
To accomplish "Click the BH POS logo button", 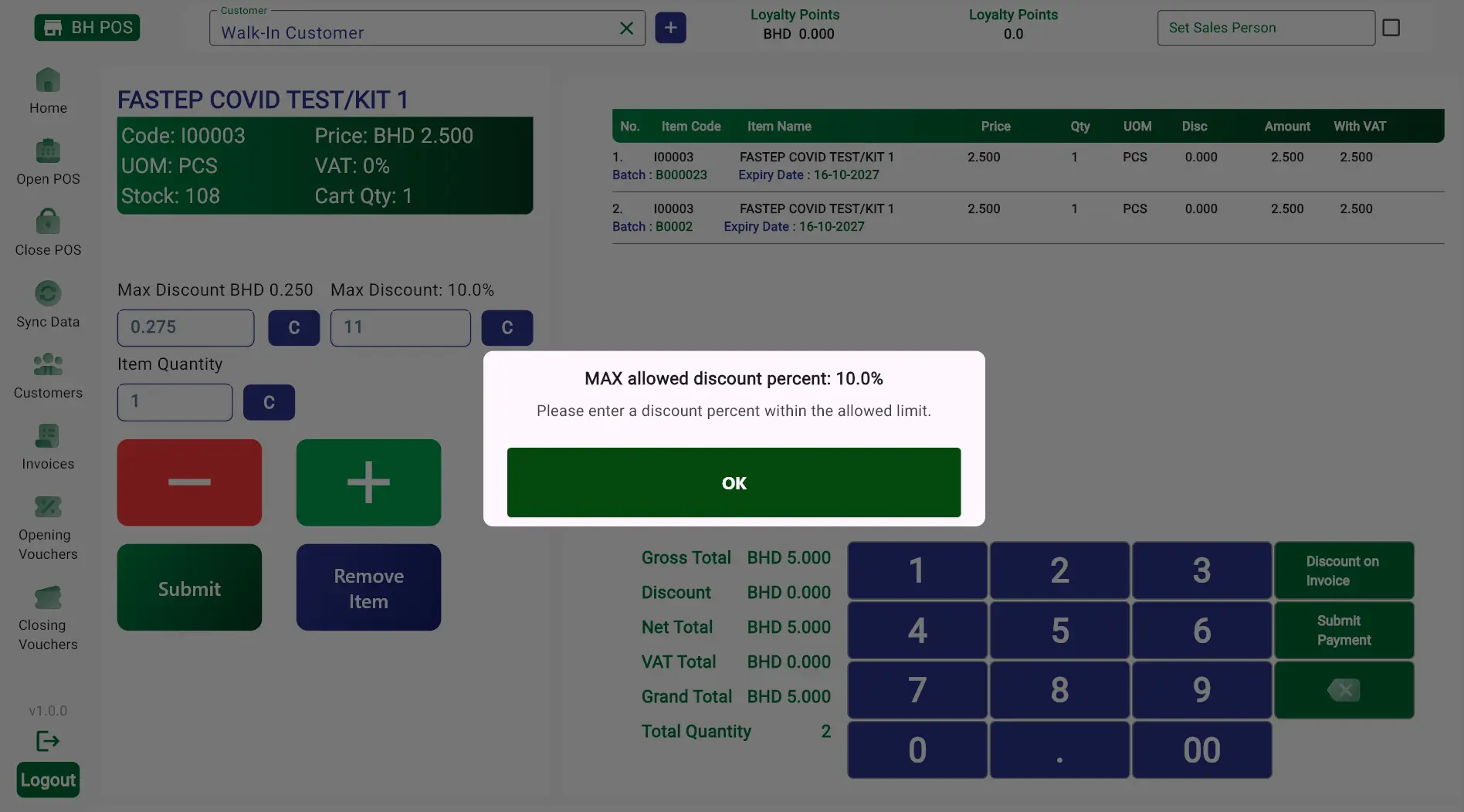I will pyautogui.click(x=87, y=28).
